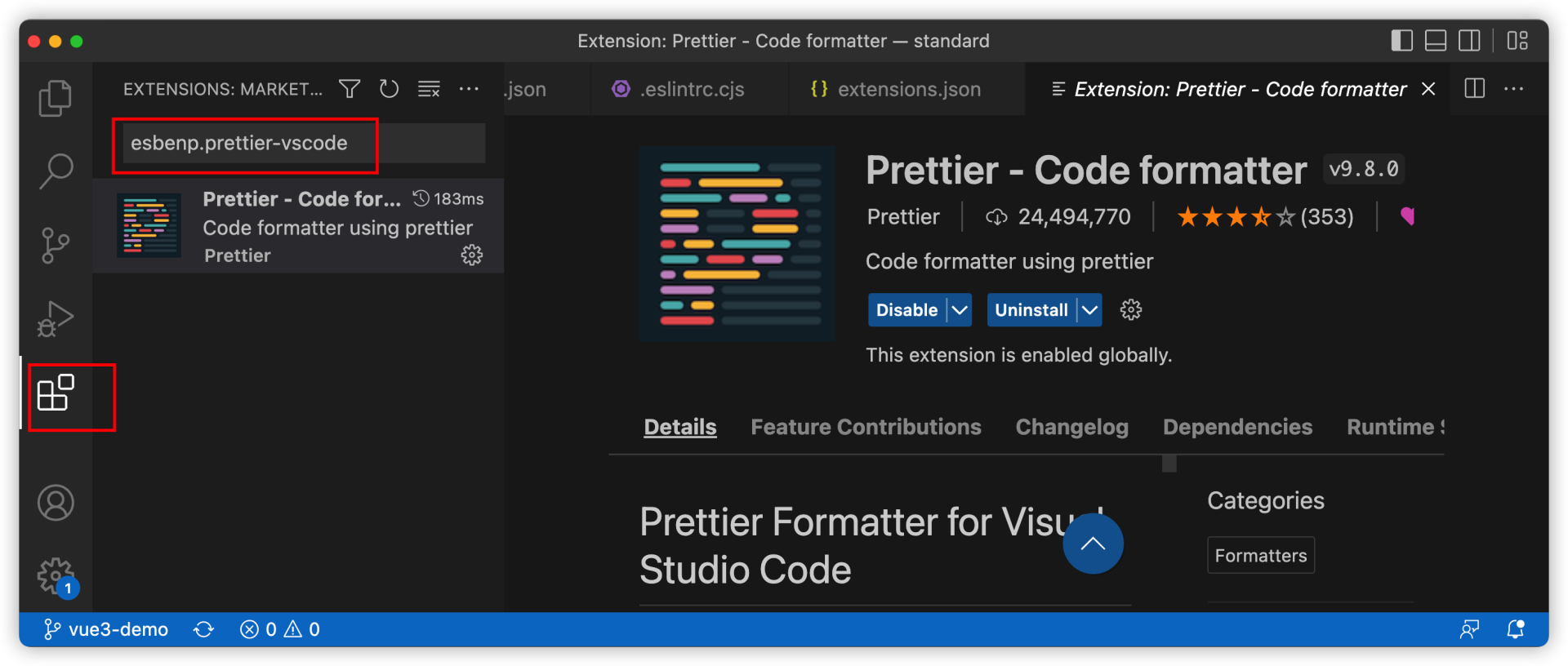Switch to the Changelog tab
The height and width of the screenshot is (666, 1568).
click(1071, 427)
